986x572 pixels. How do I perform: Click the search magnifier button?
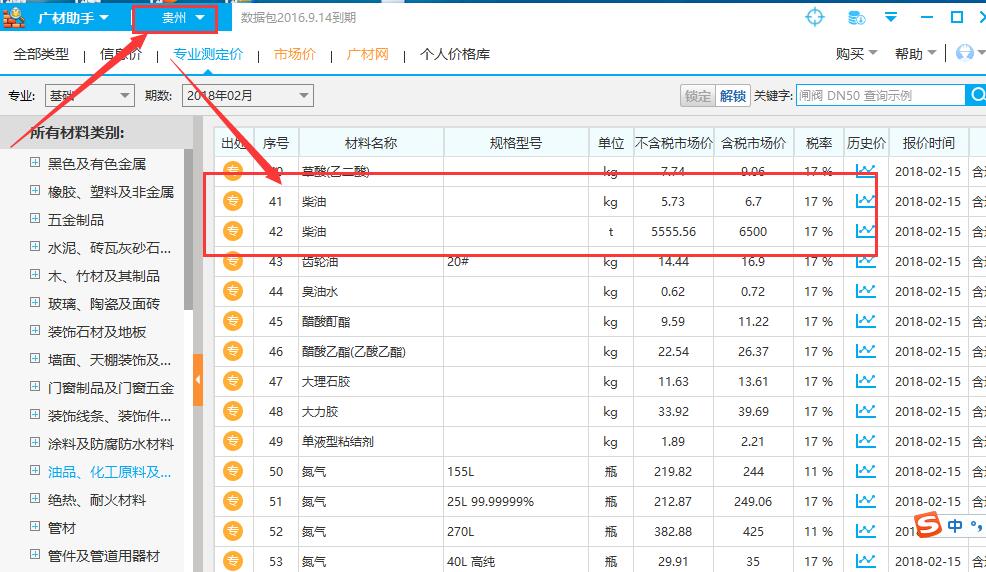977,95
